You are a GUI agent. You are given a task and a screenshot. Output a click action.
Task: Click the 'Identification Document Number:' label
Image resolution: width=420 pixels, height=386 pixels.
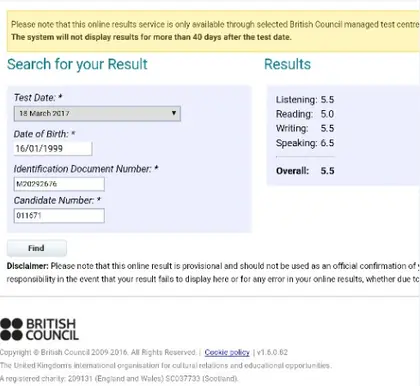(86, 169)
